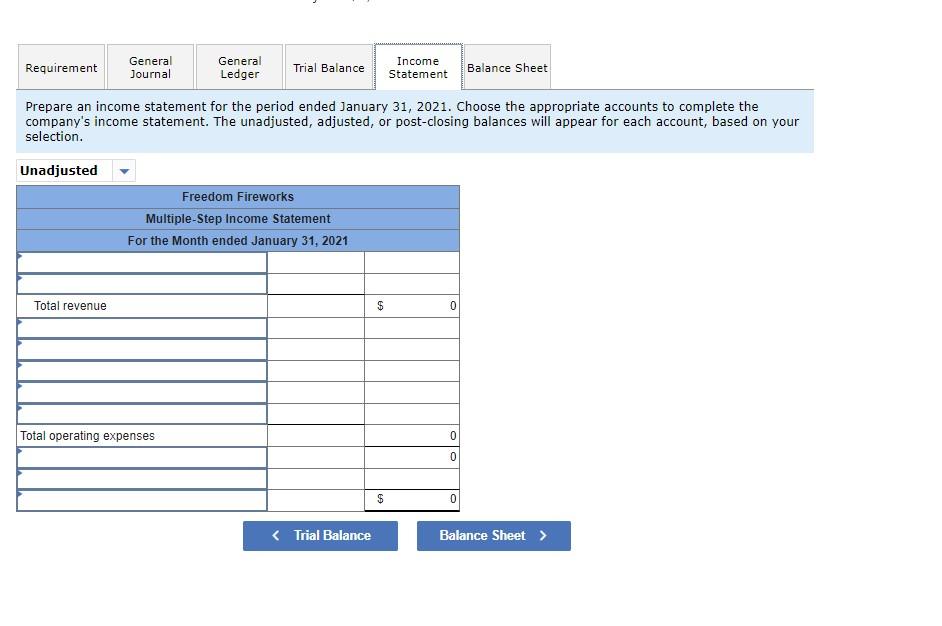The height and width of the screenshot is (626, 942).
Task: Click the Balance Sheet navigation button
Action: [493, 535]
